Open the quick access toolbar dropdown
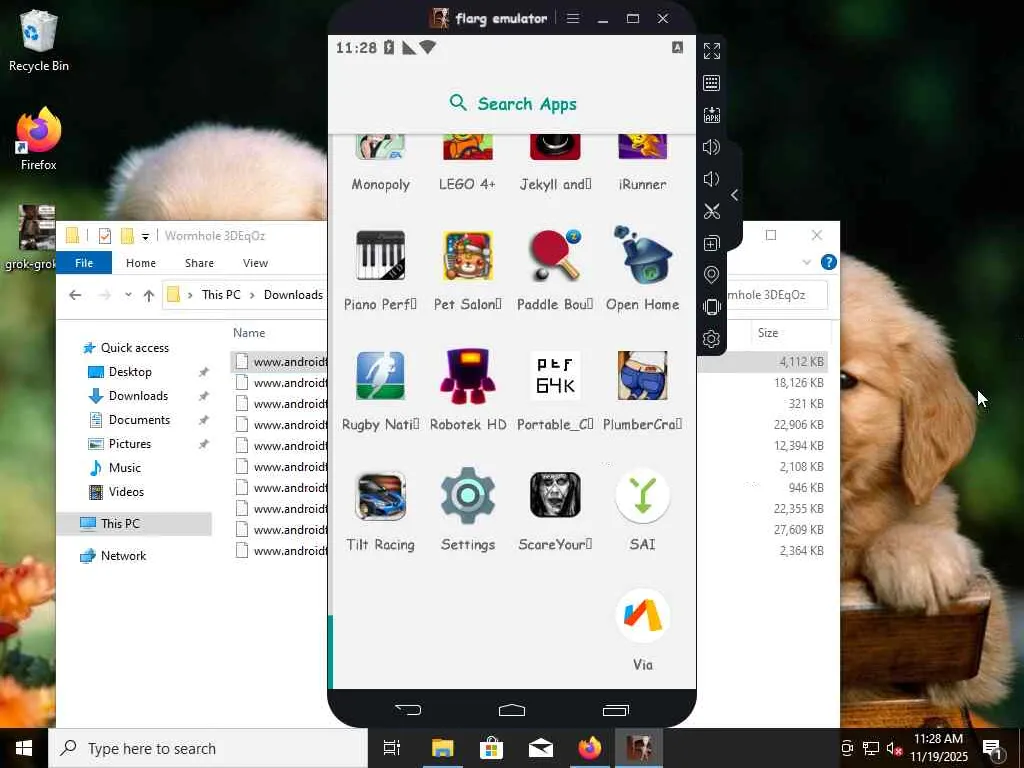 point(146,236)
